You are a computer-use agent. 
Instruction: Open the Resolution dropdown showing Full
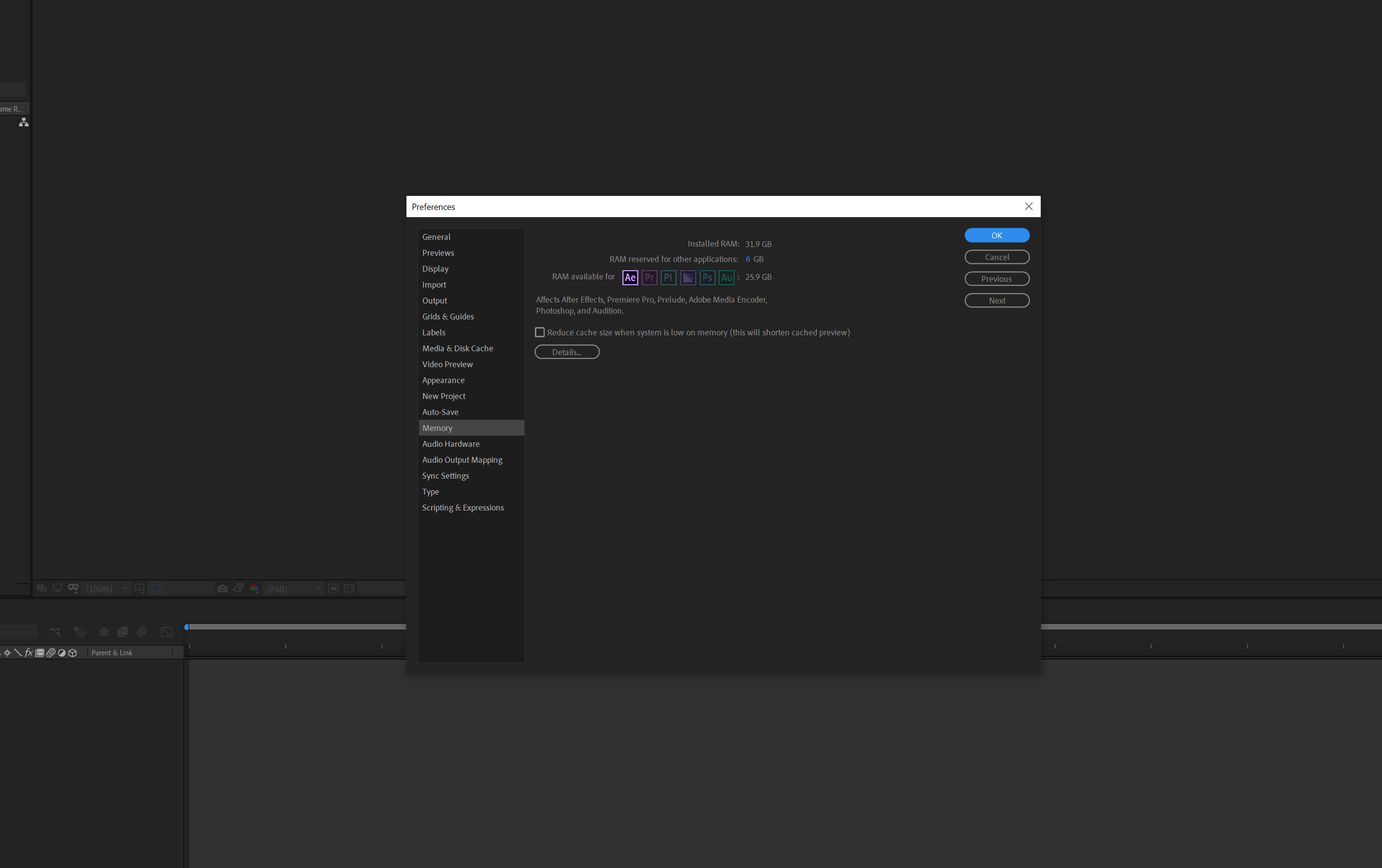[x=293, y=588]
